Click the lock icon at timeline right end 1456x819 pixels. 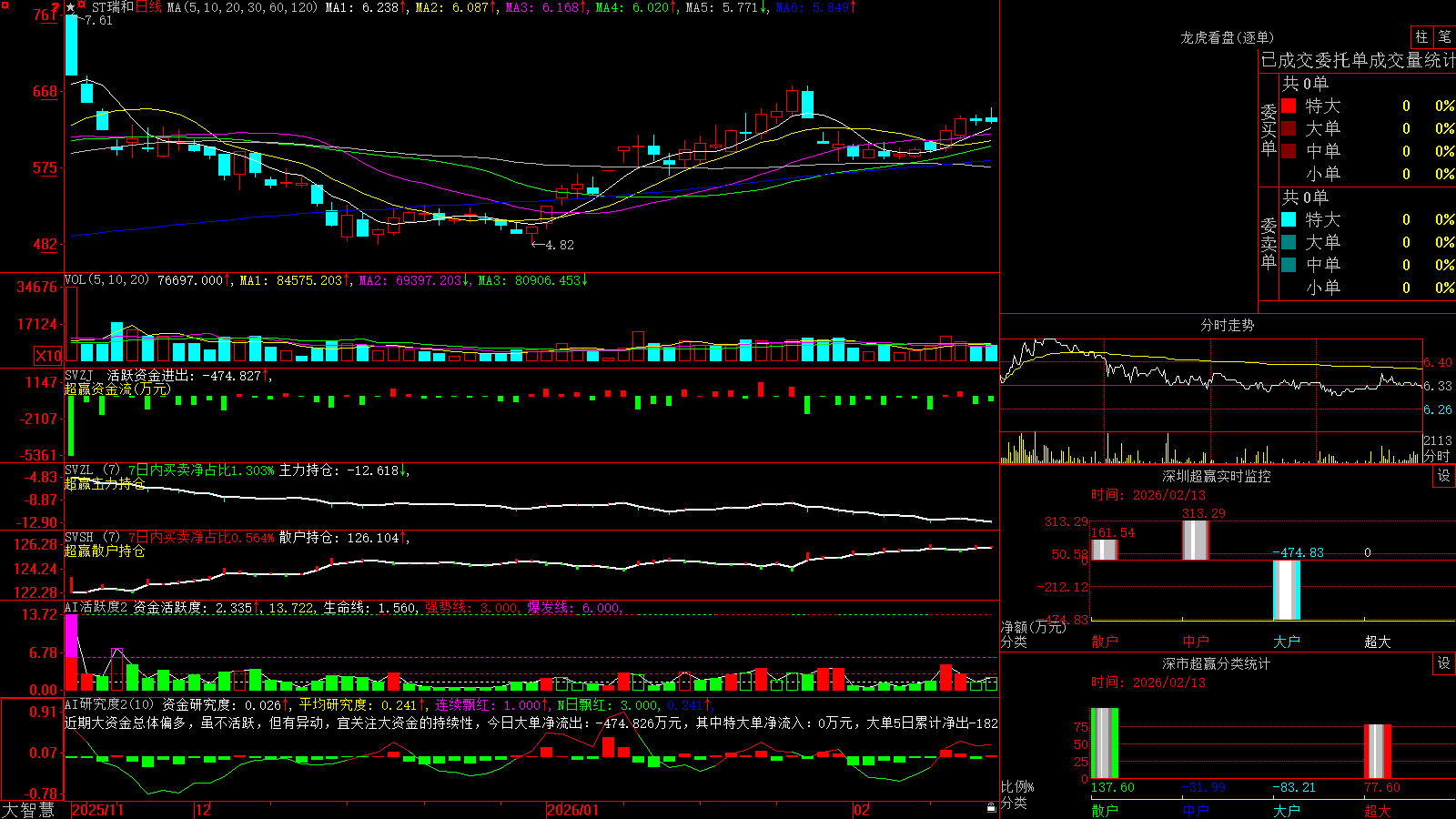click(x=991, y=808)
